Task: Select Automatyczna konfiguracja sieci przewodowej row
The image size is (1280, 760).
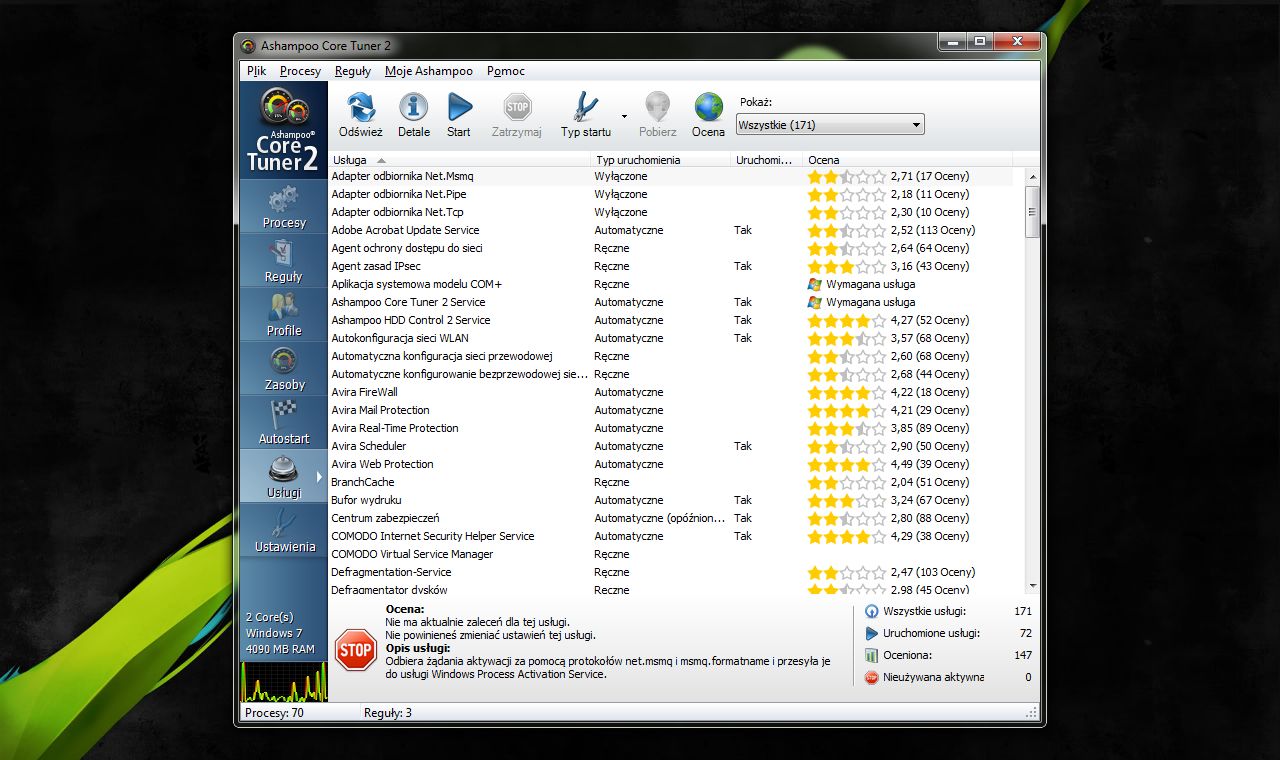Action: point(670,356)
